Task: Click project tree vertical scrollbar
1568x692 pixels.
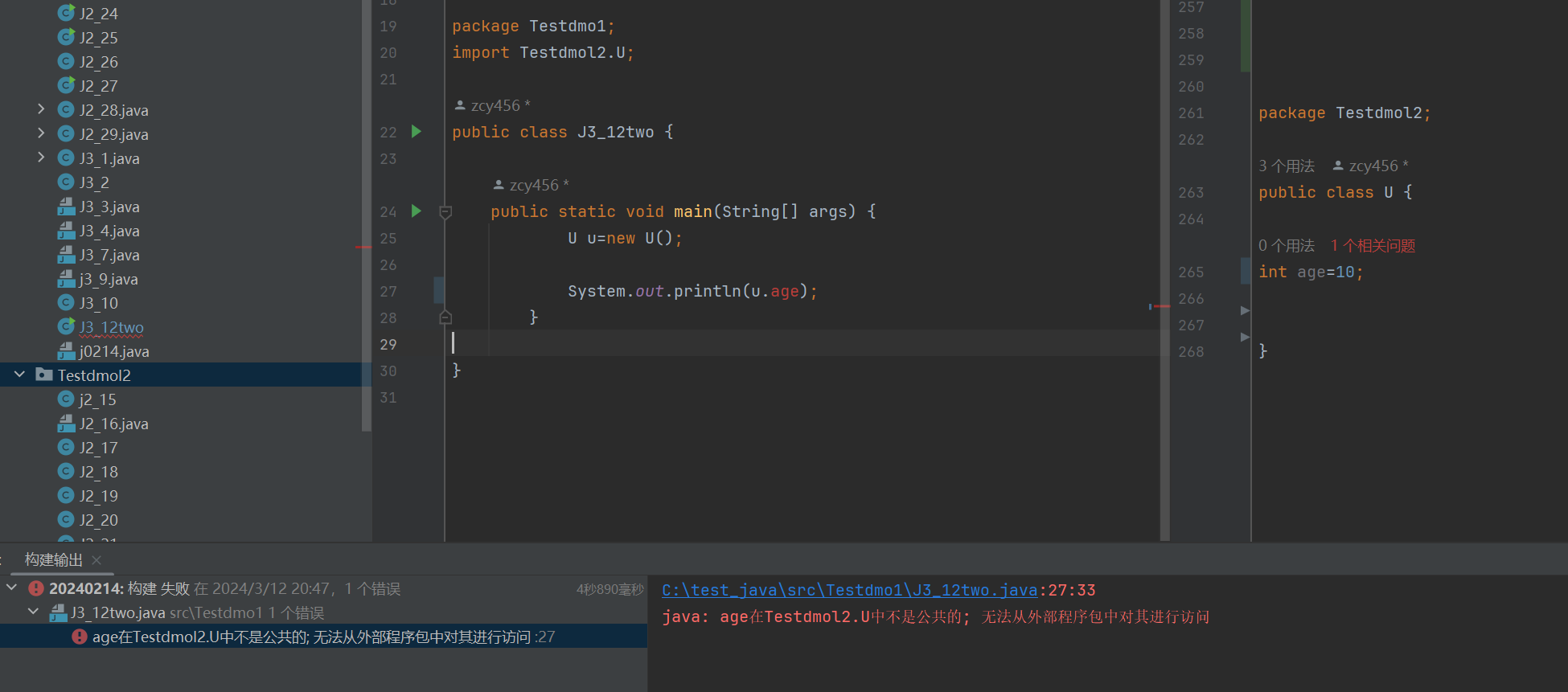Action: tap(367, 215)
